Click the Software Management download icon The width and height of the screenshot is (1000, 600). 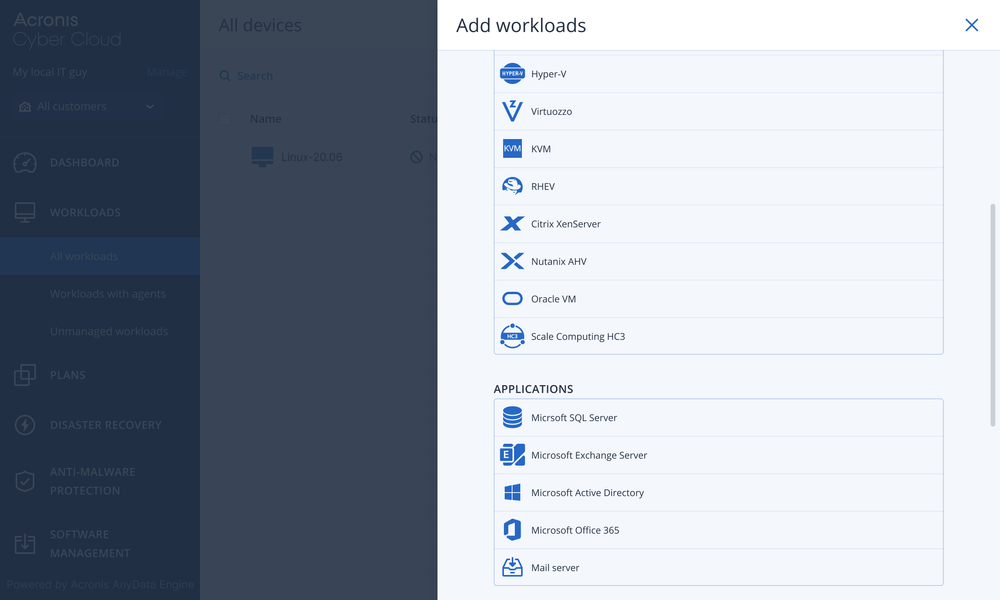(25, 544)
